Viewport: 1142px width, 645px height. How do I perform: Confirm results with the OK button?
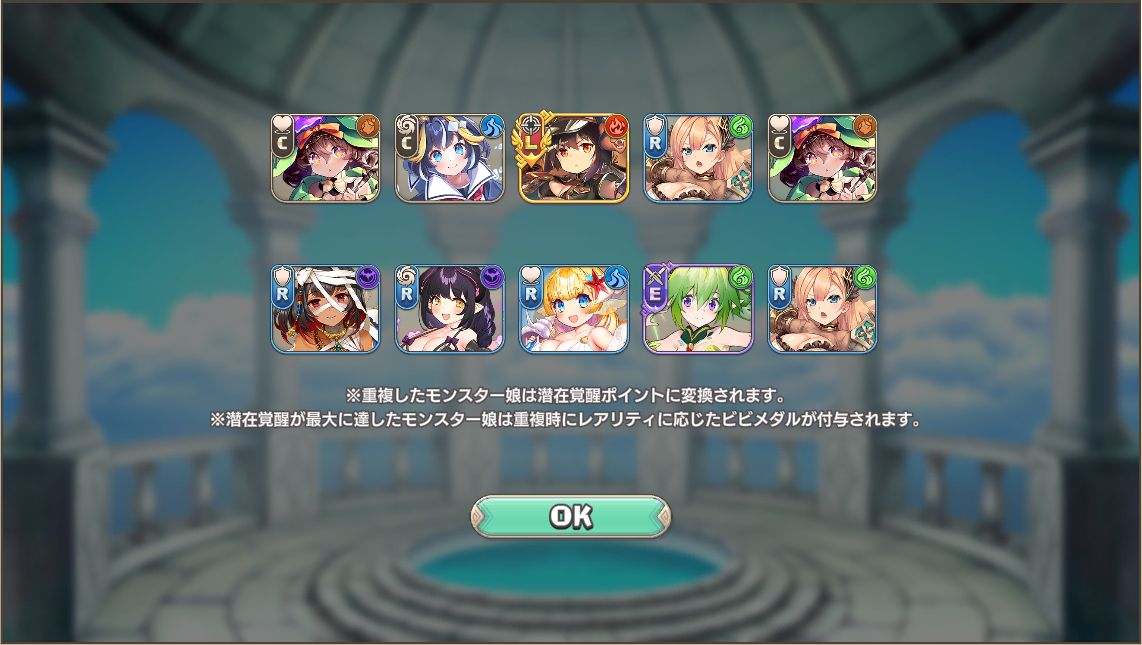pos(570,516)
